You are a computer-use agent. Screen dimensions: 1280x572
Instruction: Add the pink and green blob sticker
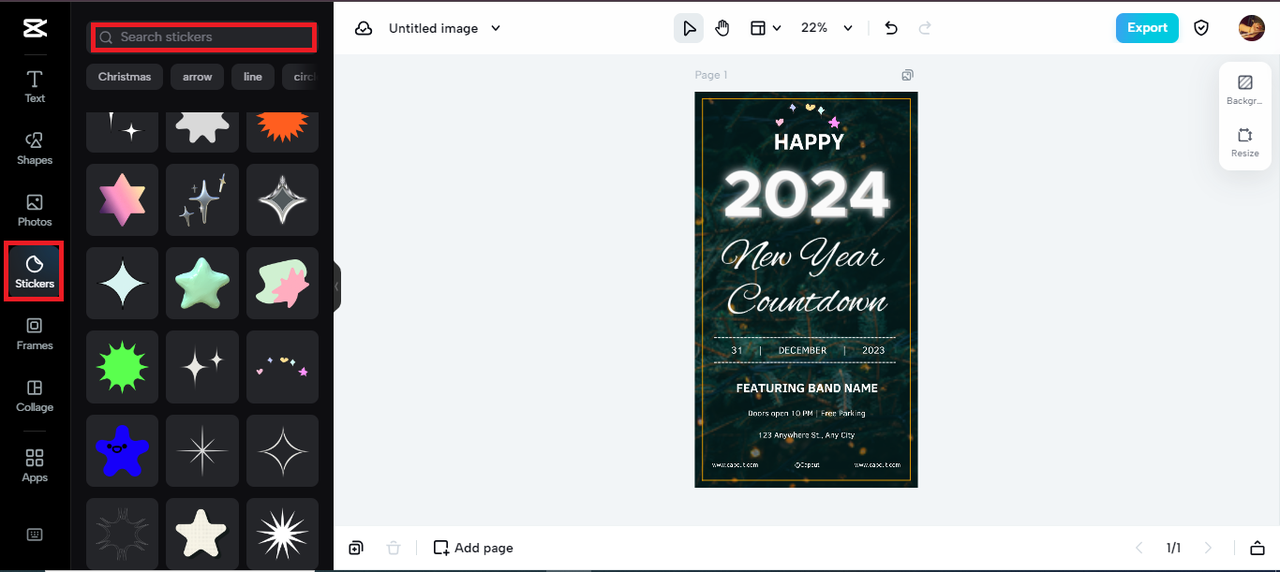pos(282,283)
